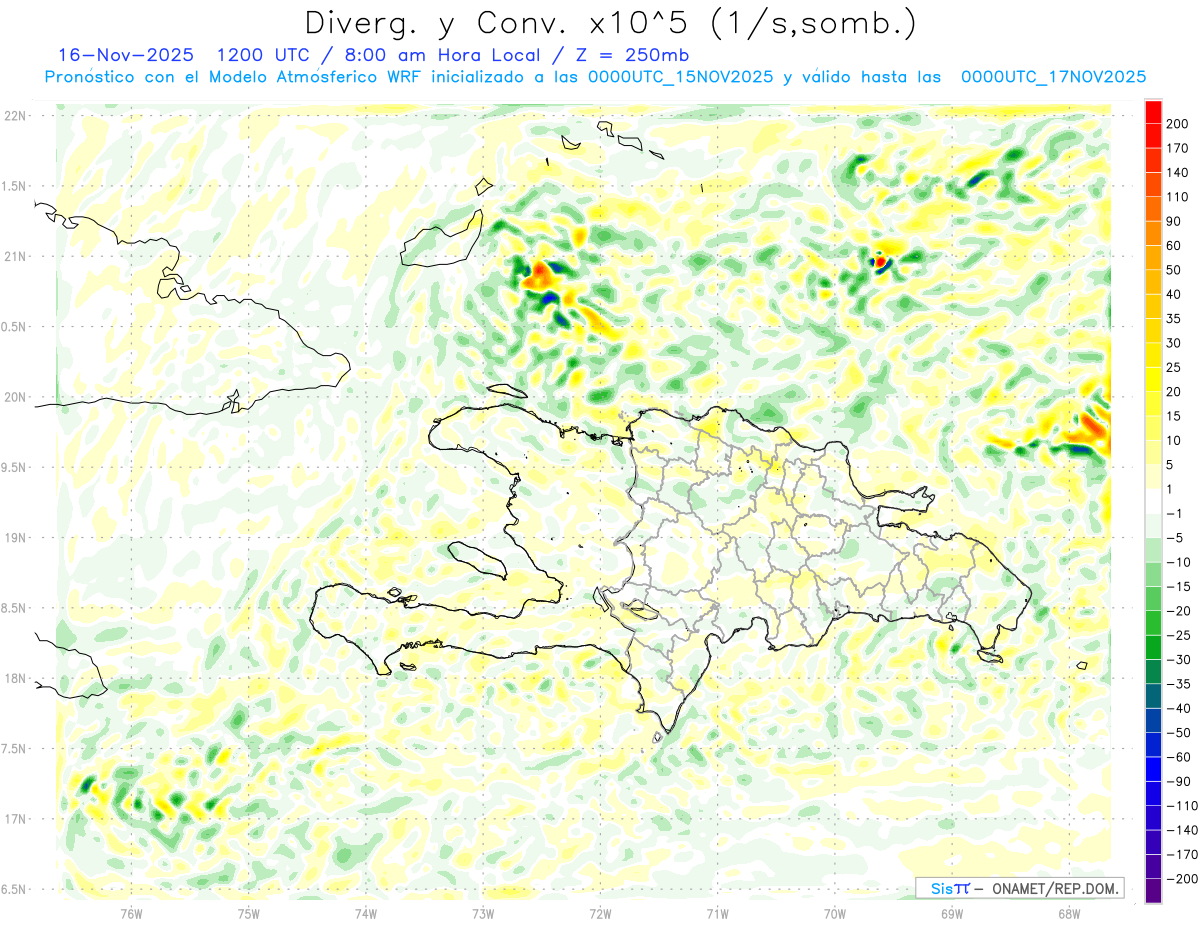Click the '8.5N' latitude label
The image size is (1200, 927).
(x=15, y=608)
